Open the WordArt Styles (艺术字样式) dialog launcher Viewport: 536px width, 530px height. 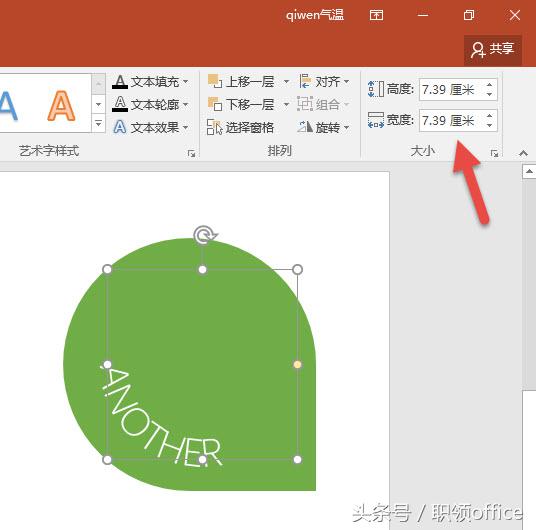click(191, 154)
